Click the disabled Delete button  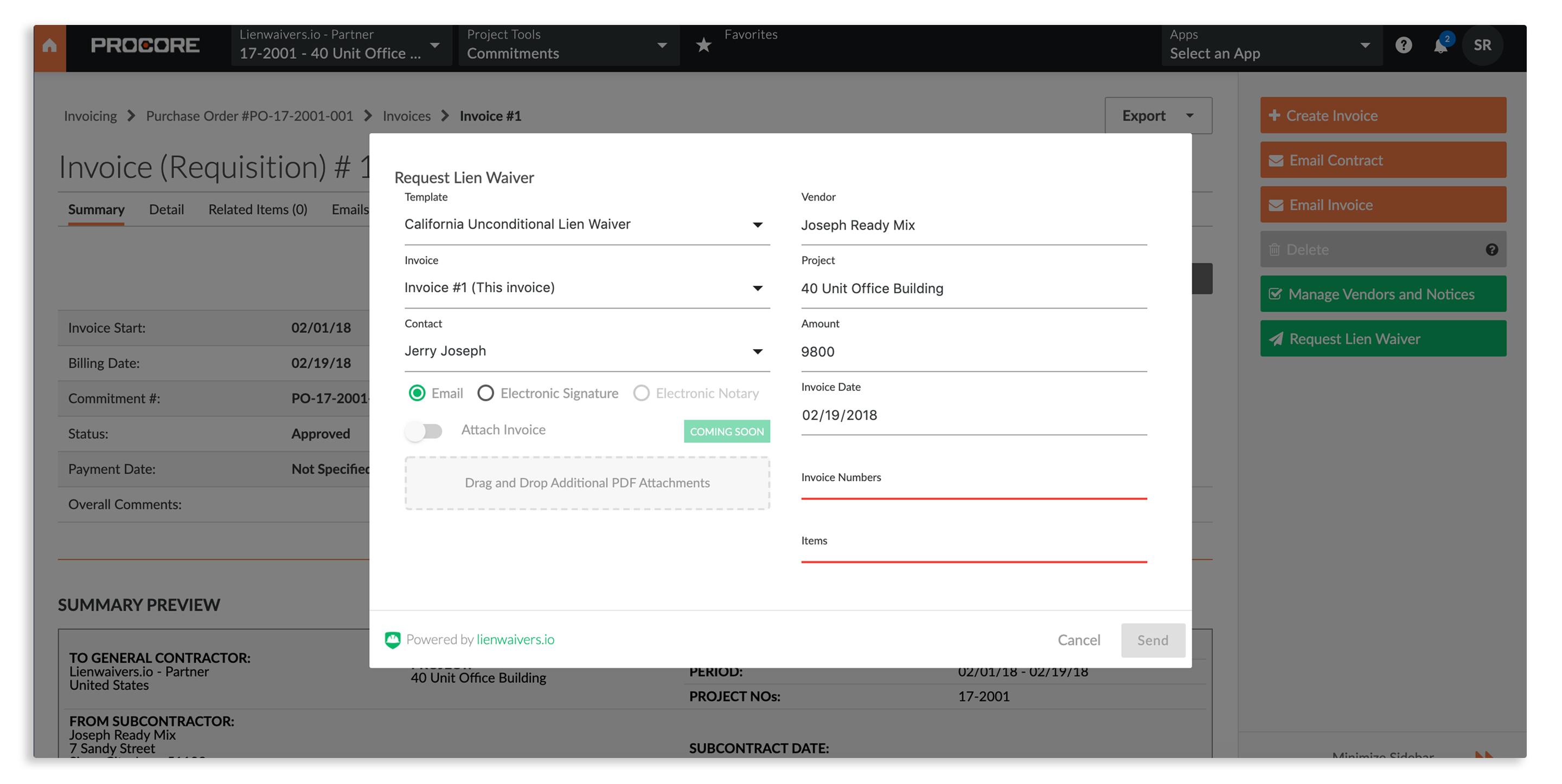pos(1382,249)
